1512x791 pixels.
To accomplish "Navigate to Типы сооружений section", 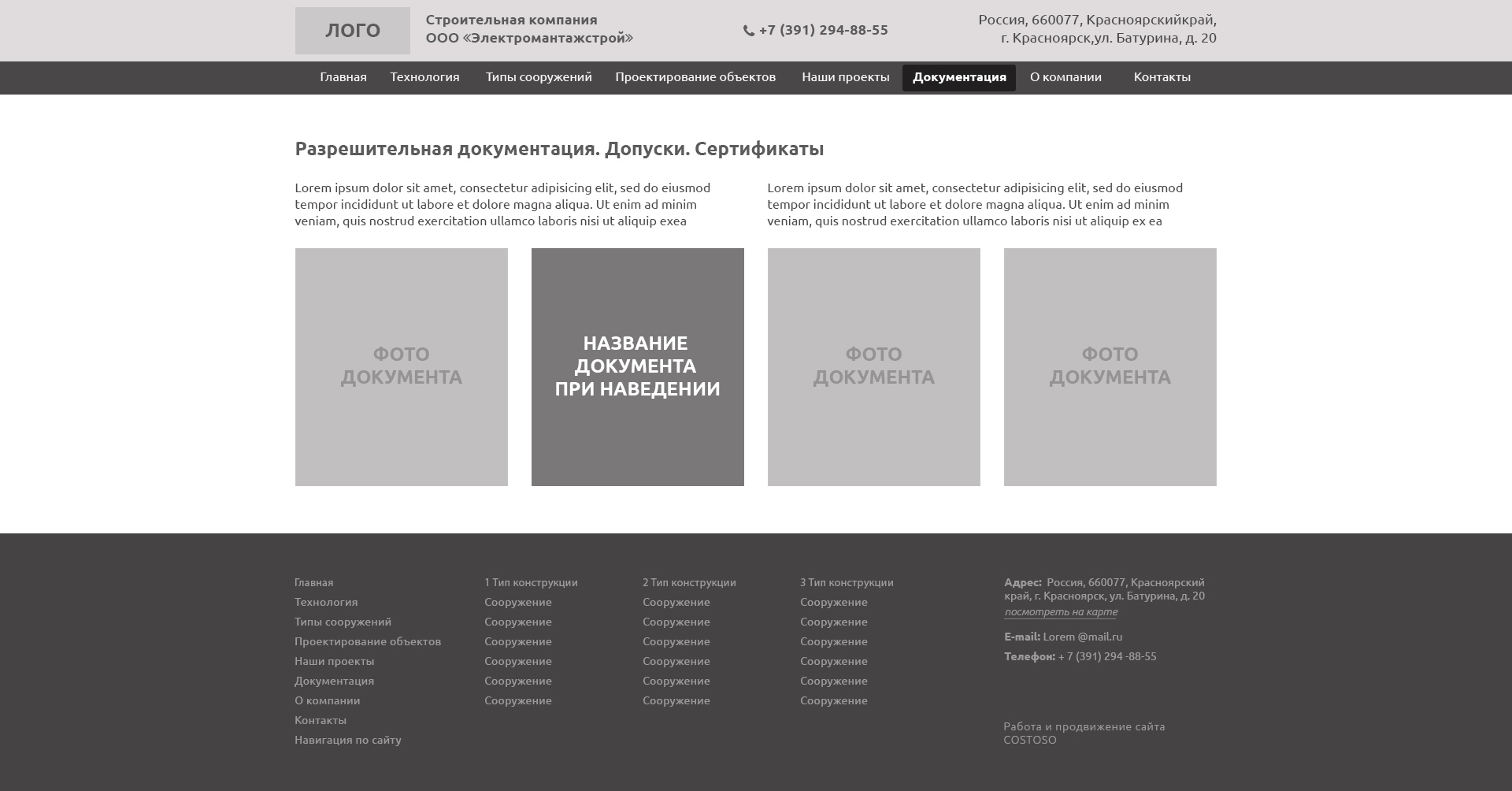I will [x=539, y=77].
